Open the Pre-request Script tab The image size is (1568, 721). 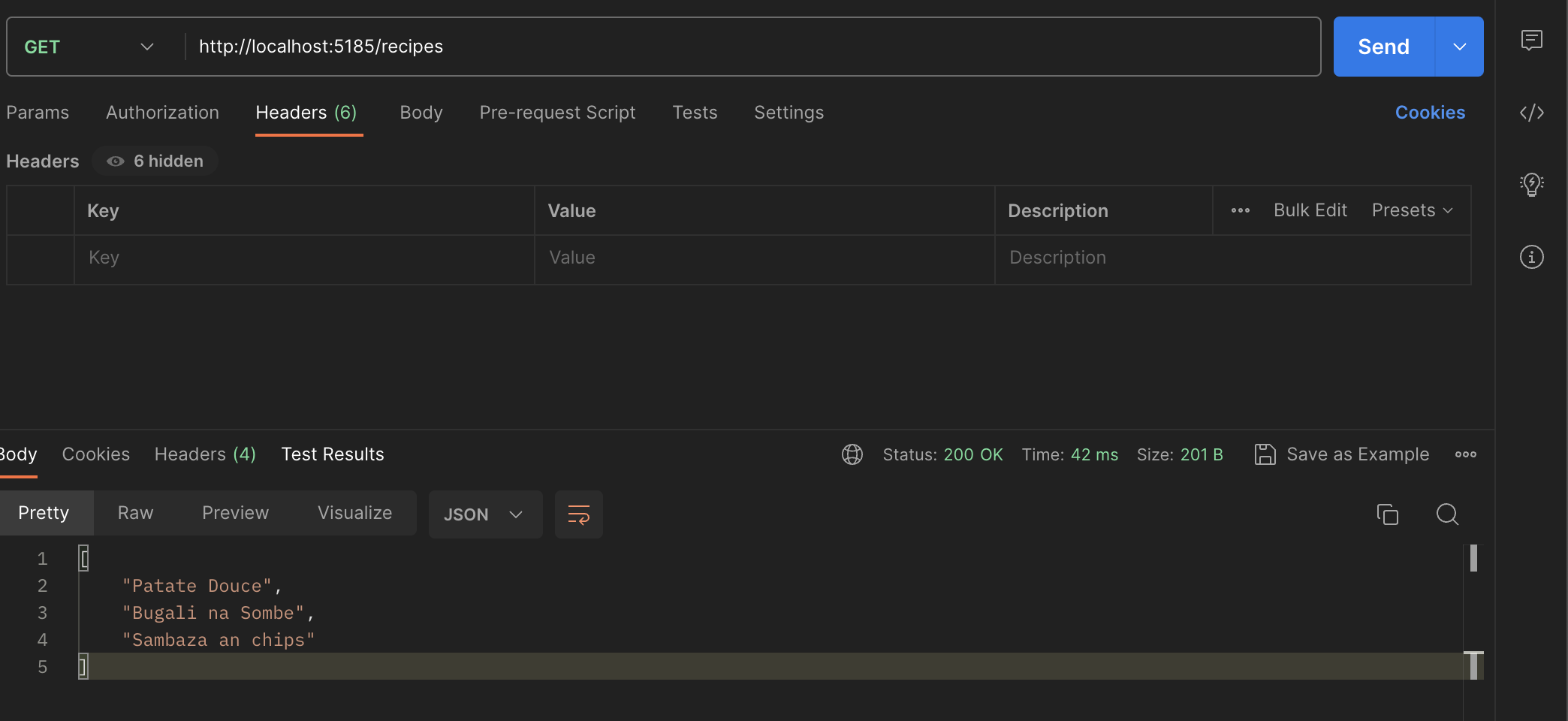[557, 113]
